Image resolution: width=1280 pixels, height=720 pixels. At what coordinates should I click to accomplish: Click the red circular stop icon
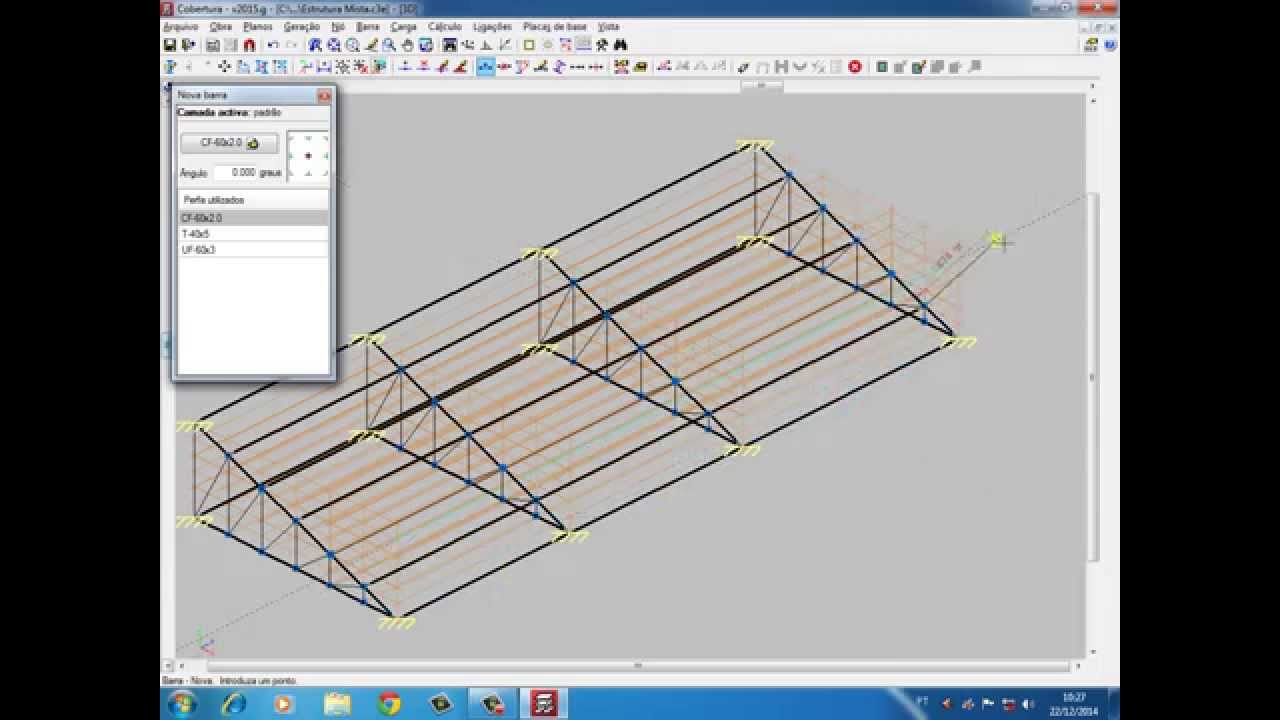coord(855,67)
